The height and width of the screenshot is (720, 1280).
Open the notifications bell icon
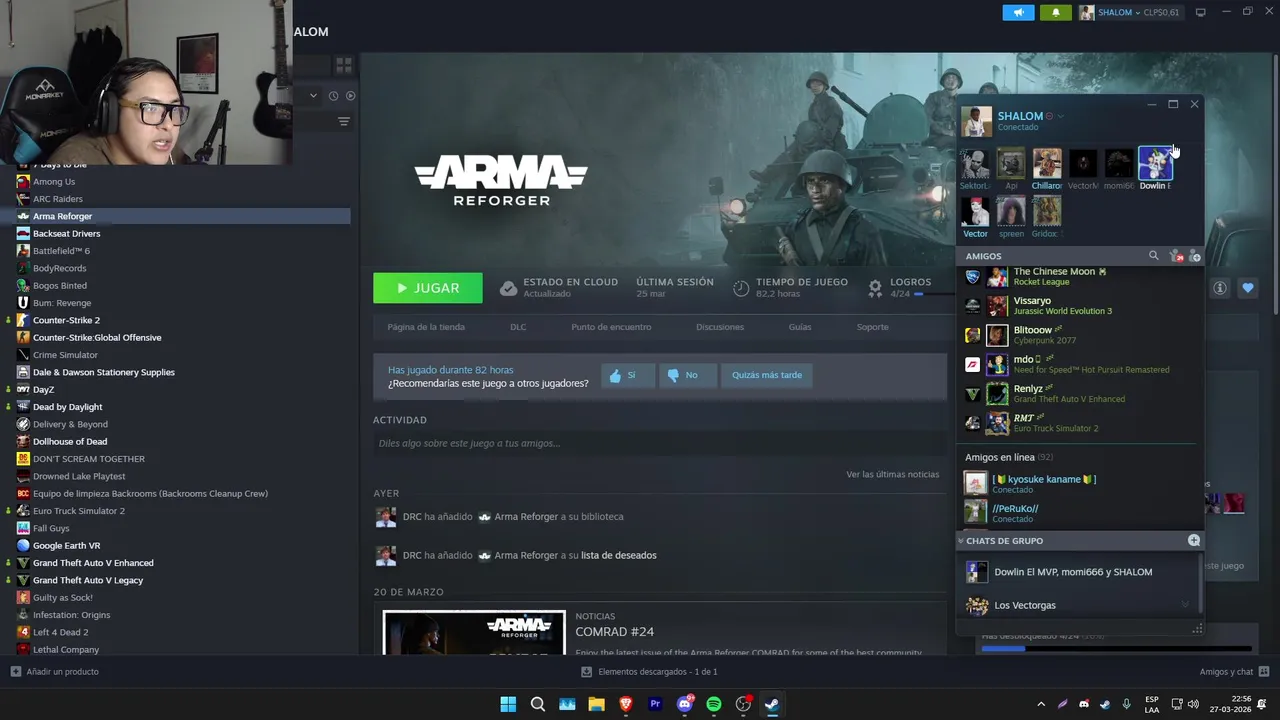click(x=1055, y=12)
